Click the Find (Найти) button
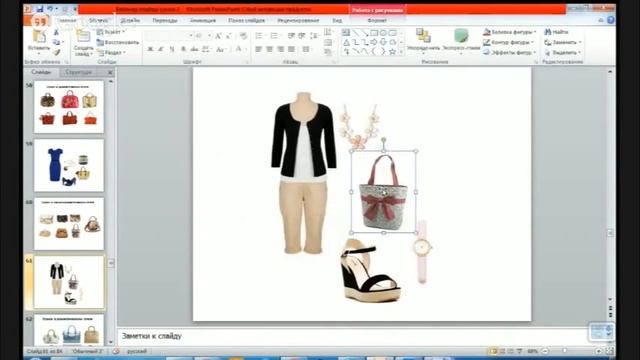 pos(557,32)
